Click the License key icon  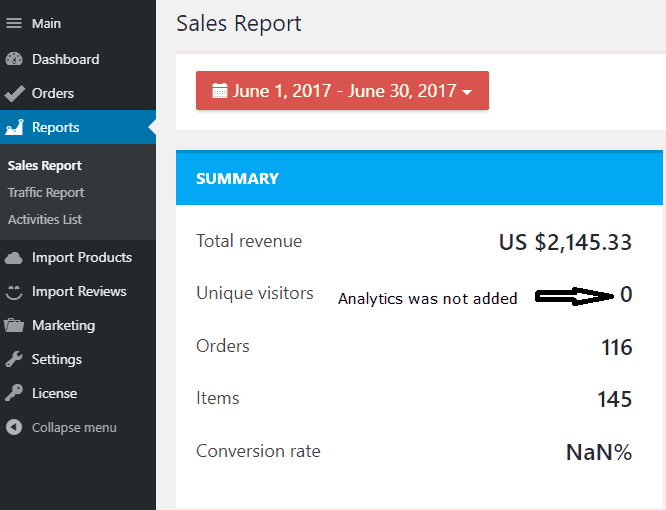coord(14,393)
